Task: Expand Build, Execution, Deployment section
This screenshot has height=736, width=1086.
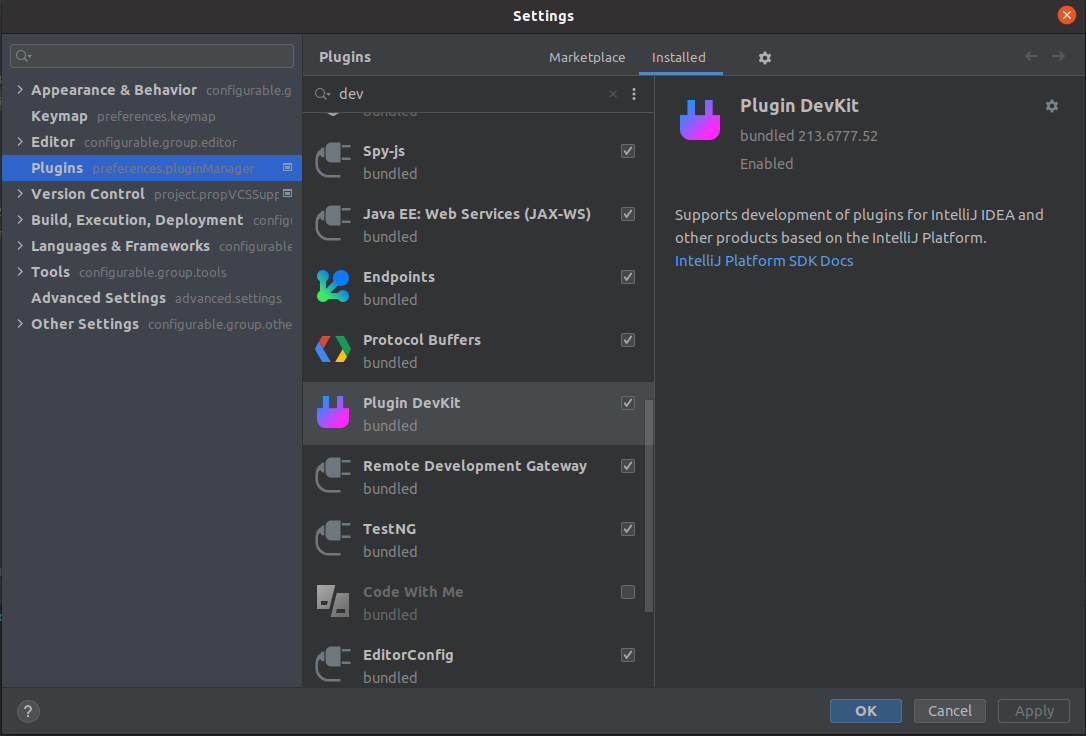Action: (20, 220)
